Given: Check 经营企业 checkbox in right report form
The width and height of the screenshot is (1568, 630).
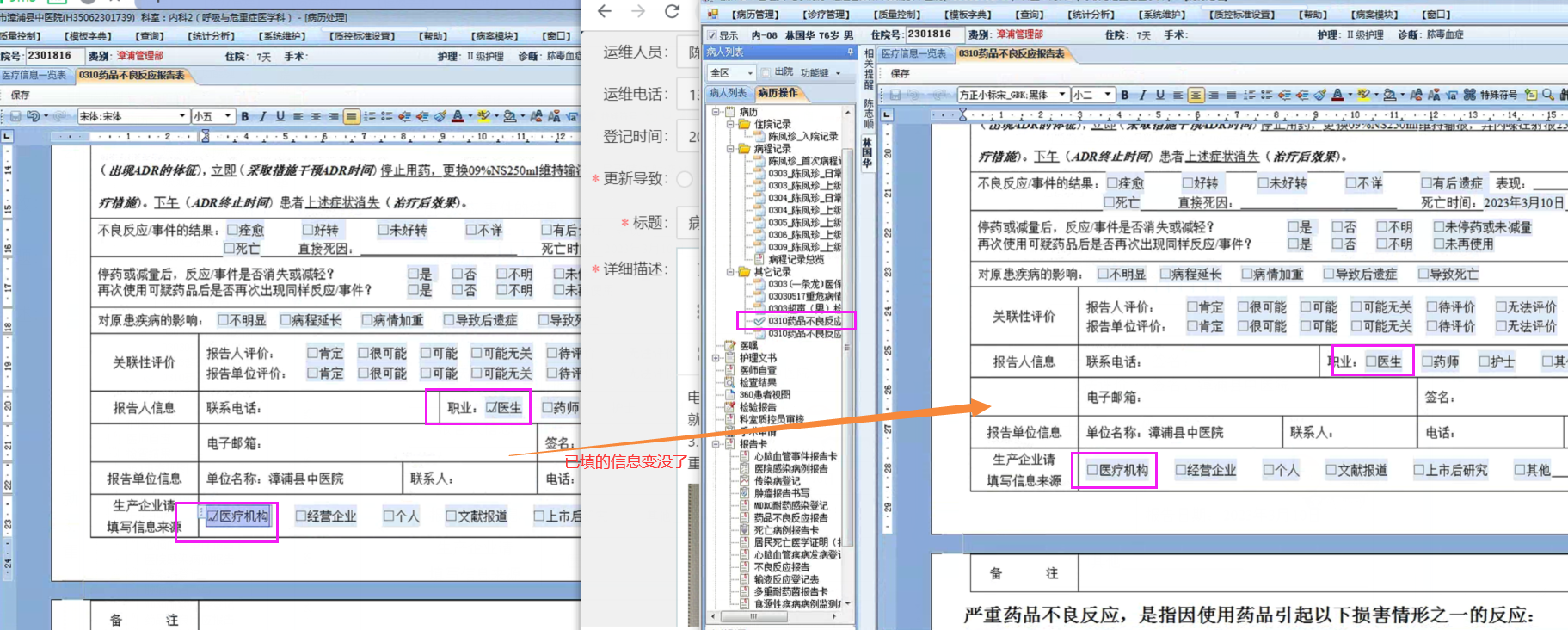Looking at the screenshot, I should [1181, 470].
